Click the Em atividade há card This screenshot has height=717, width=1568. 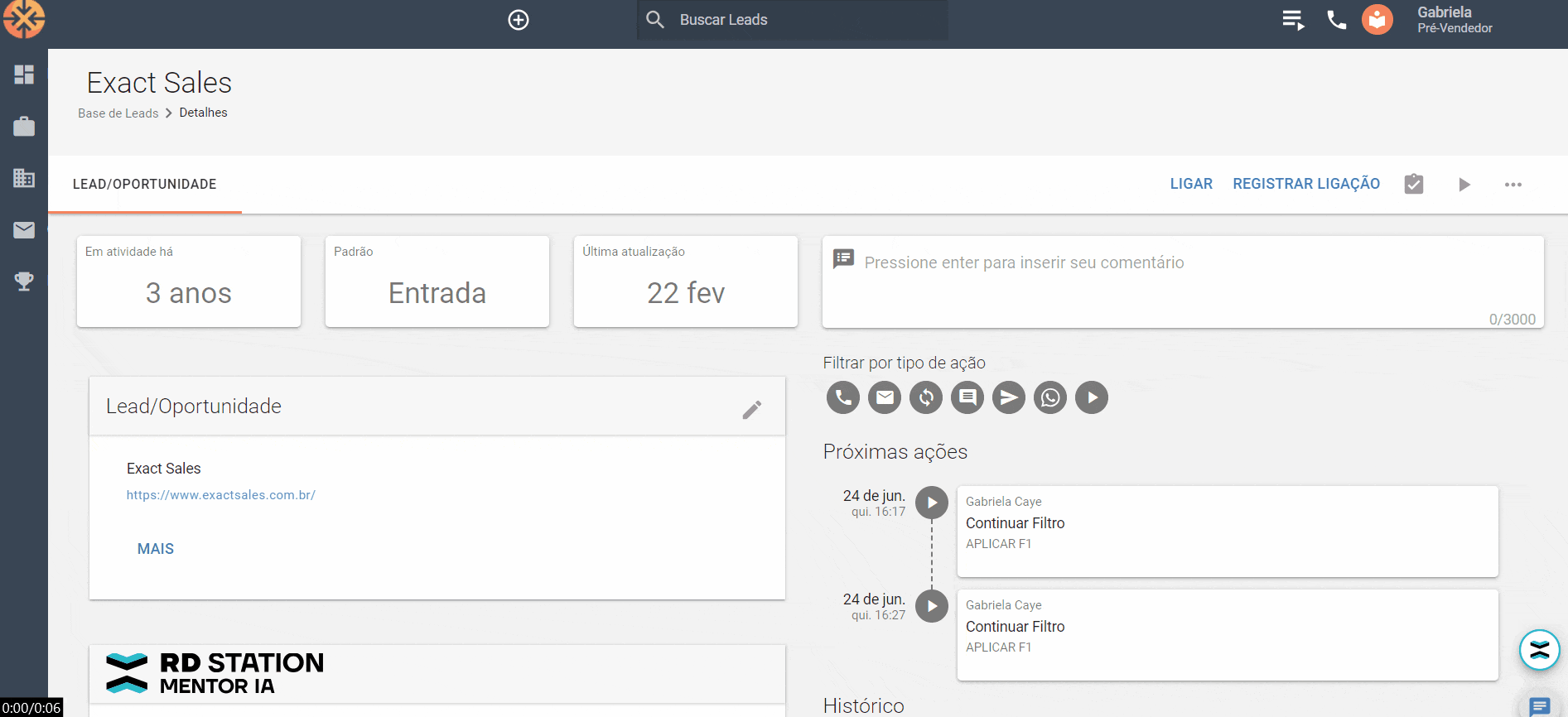(189, 282)
